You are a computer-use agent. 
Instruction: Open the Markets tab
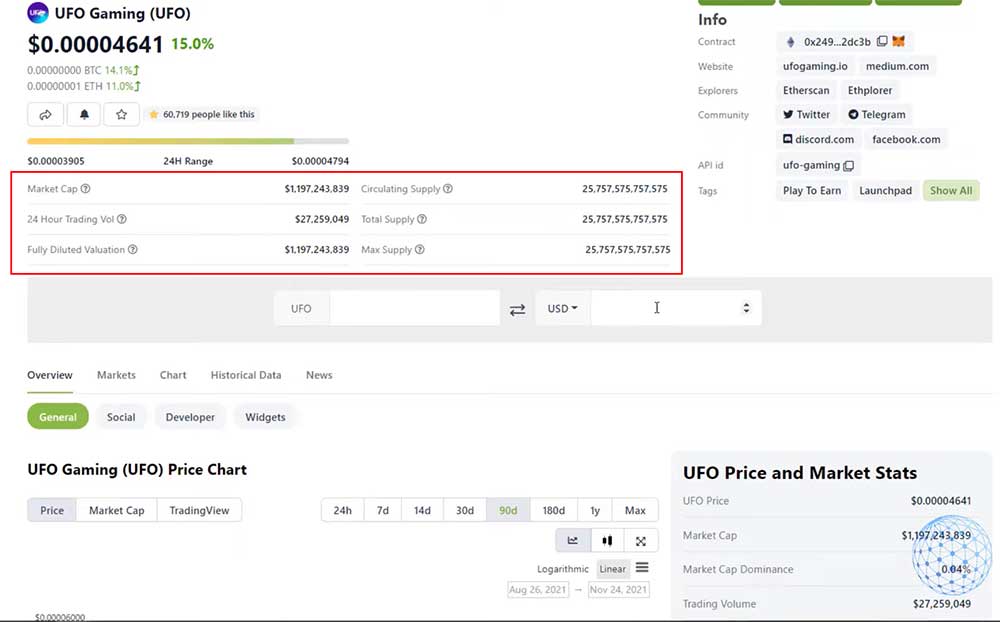coord(115,375)
